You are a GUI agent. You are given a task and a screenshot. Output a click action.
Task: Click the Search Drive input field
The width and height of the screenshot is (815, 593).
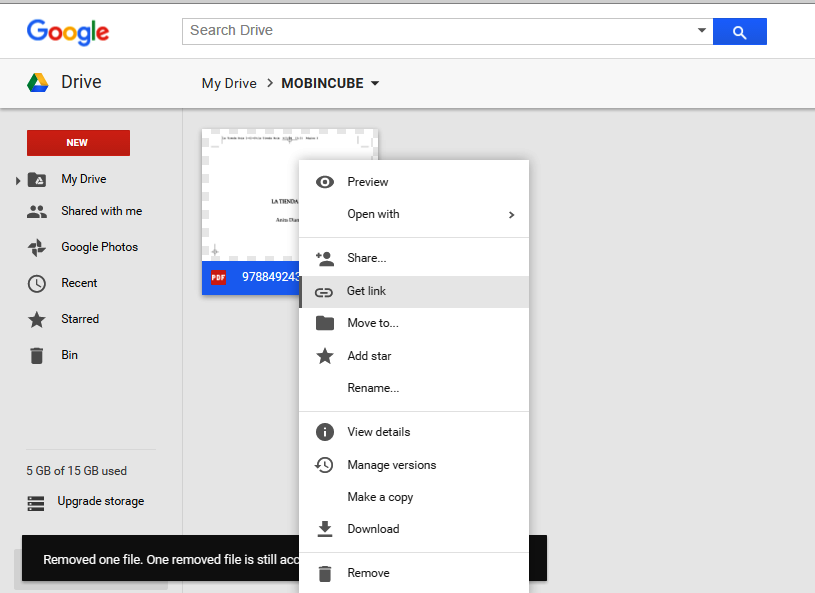(x=440, y=31)
